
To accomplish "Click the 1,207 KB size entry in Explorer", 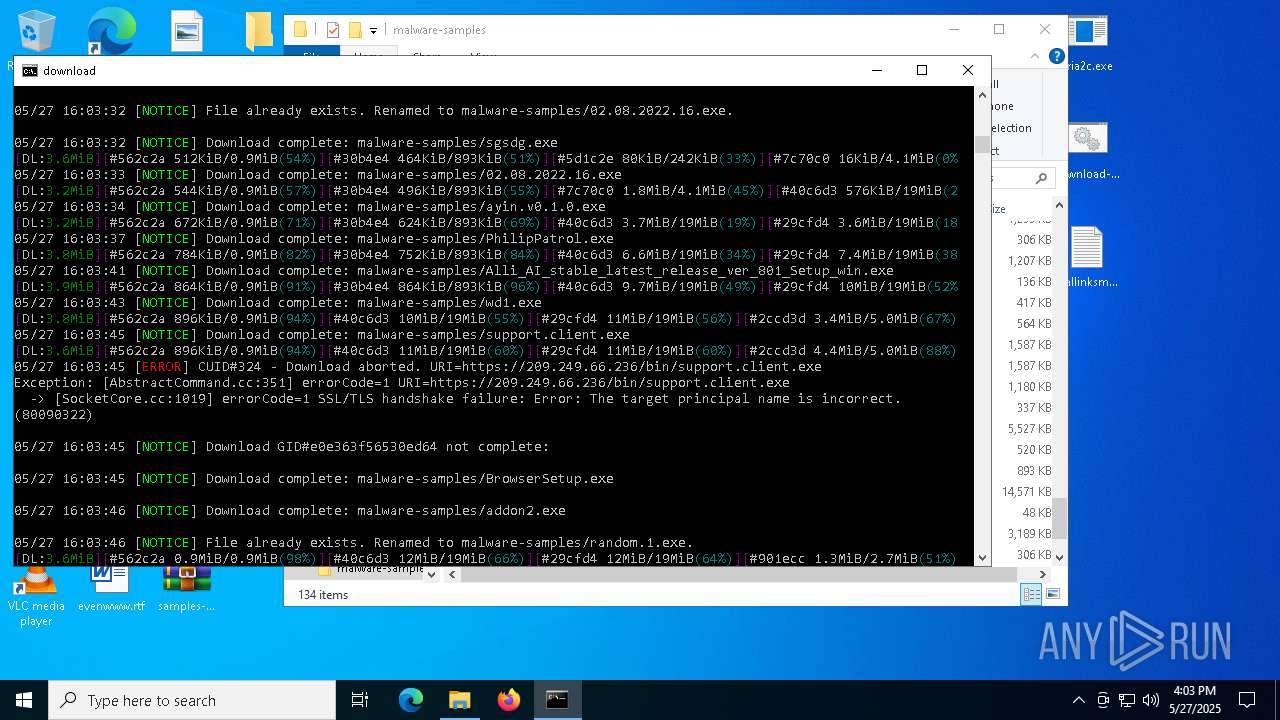I will point(1029,261).
